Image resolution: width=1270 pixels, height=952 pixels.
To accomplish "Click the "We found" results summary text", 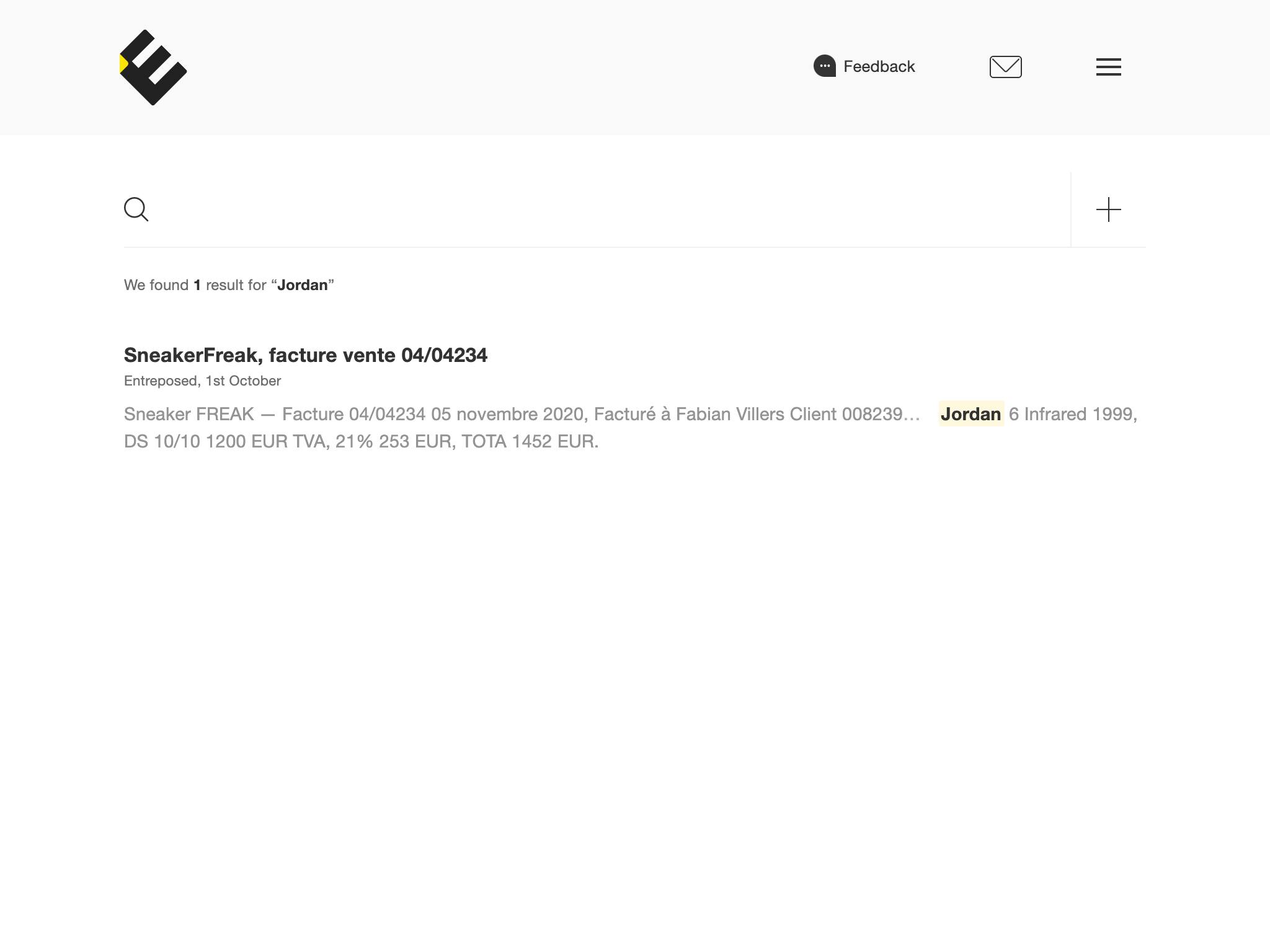I will [156, 285].
